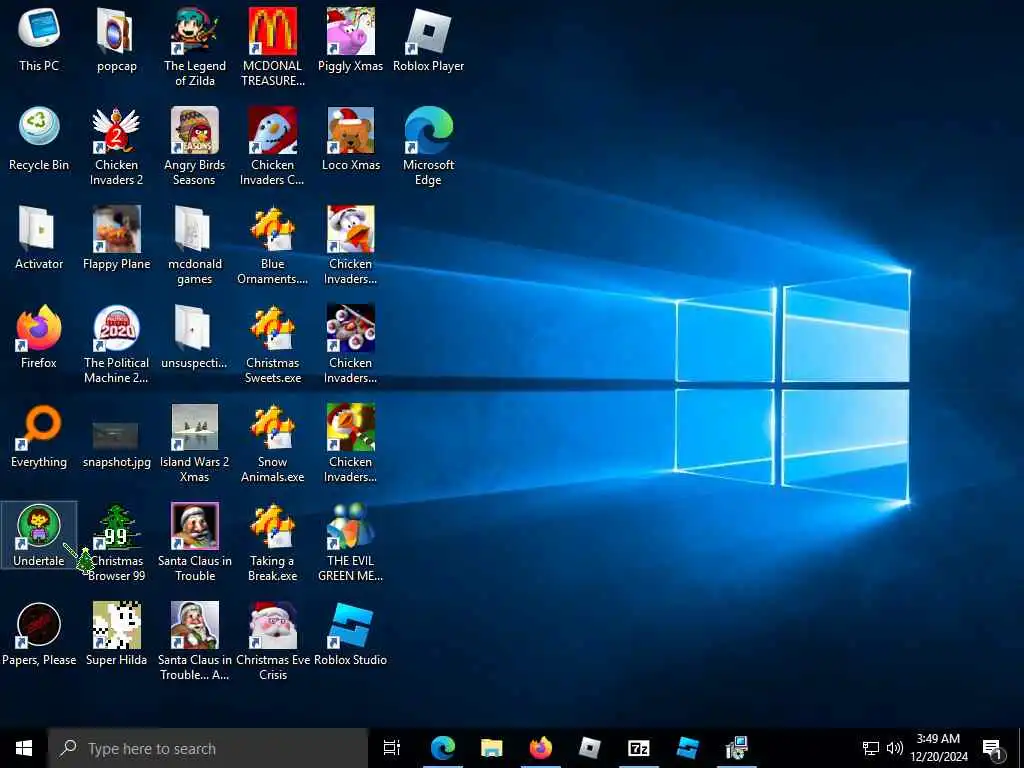Open the volume speaker tray icon
Image resolution: width=1024 pixels, height=768 pixels.
pos(895,748)
